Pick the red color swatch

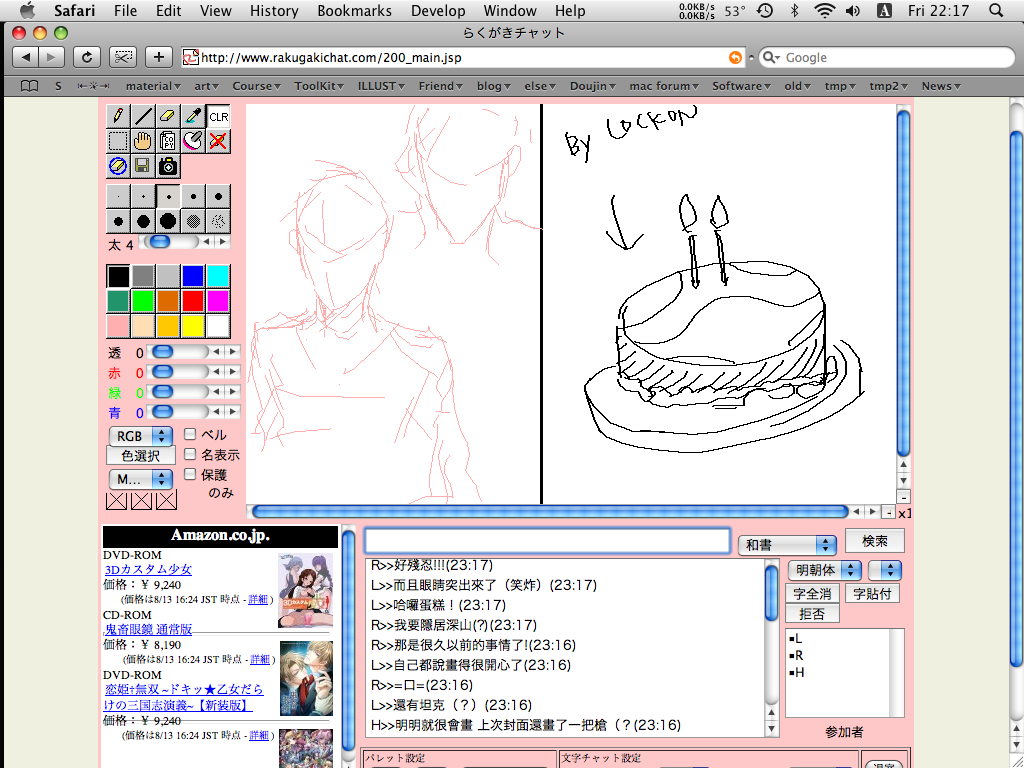193,301
